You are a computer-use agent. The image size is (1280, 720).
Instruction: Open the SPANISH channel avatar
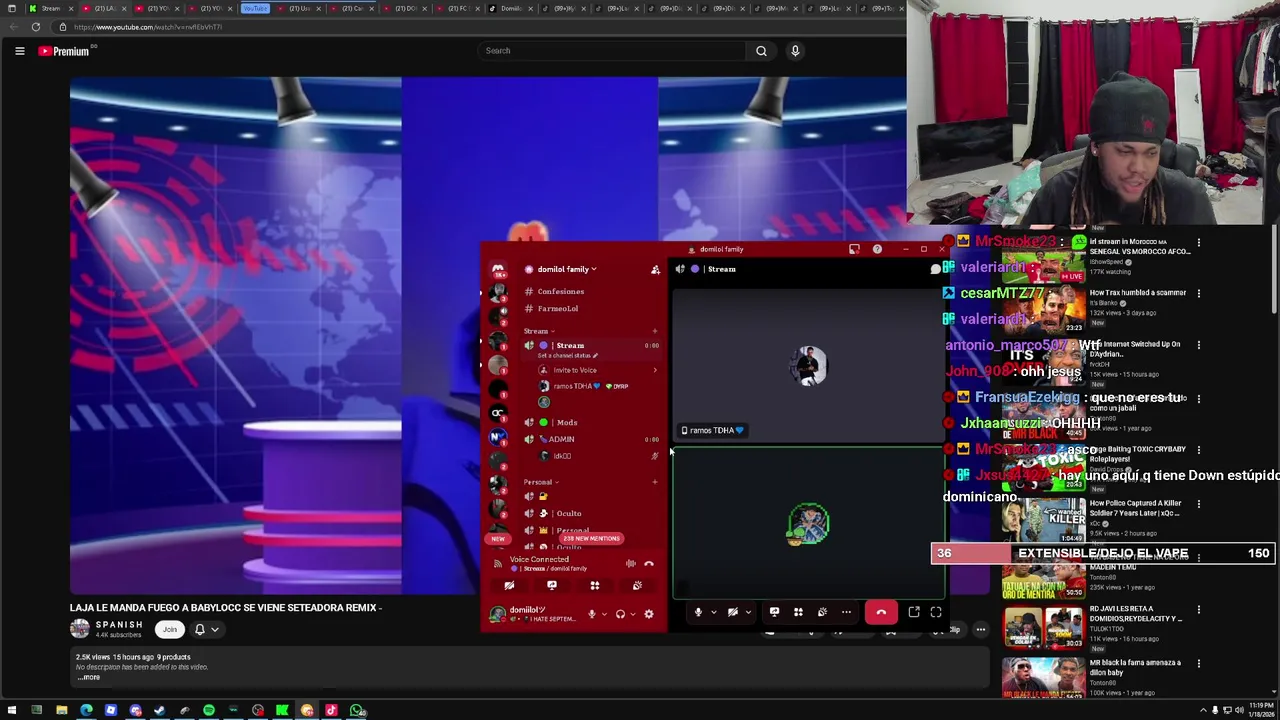[x=79, y=629]
